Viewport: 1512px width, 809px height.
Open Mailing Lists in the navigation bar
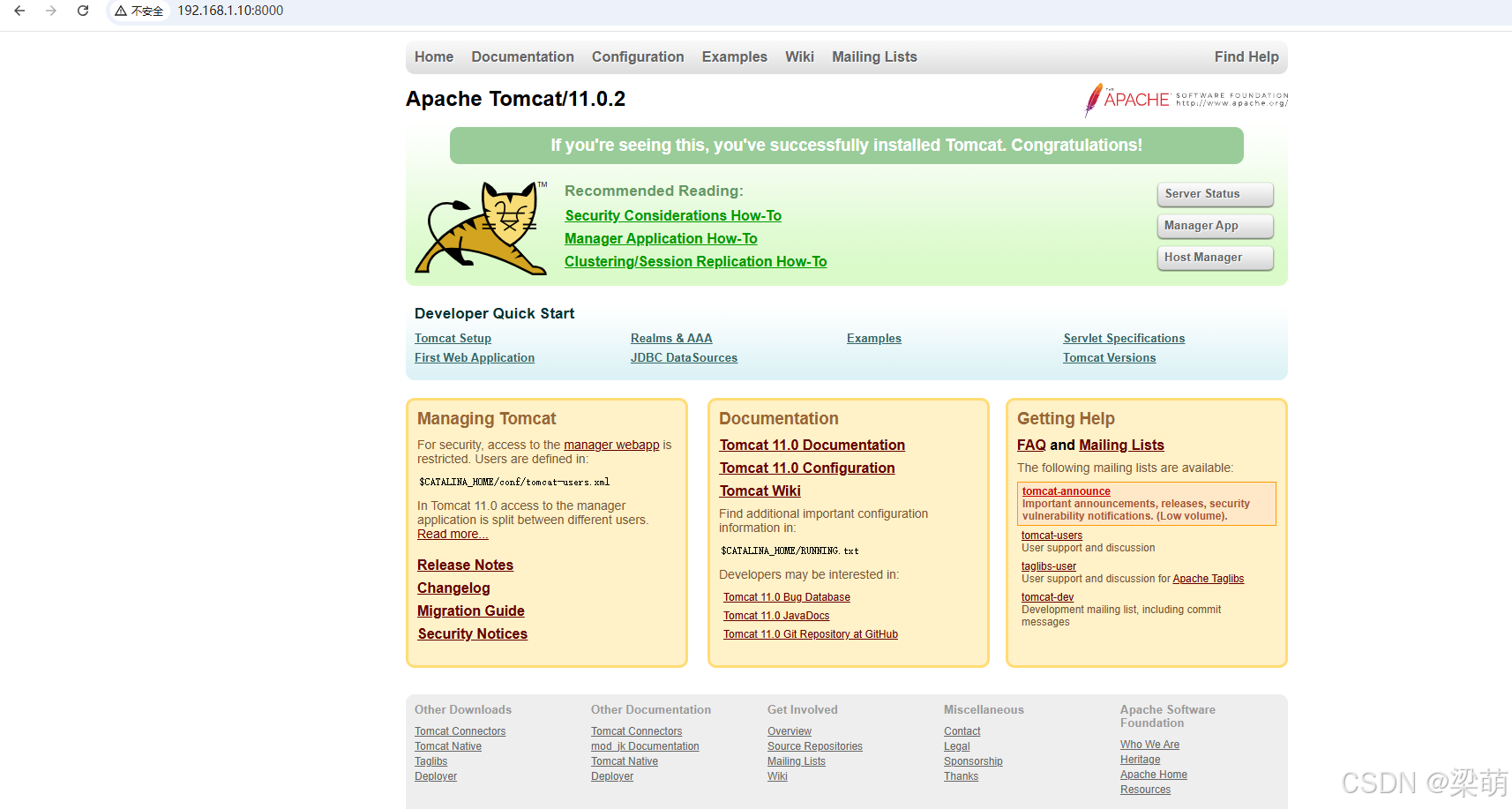tap(874, 56)
